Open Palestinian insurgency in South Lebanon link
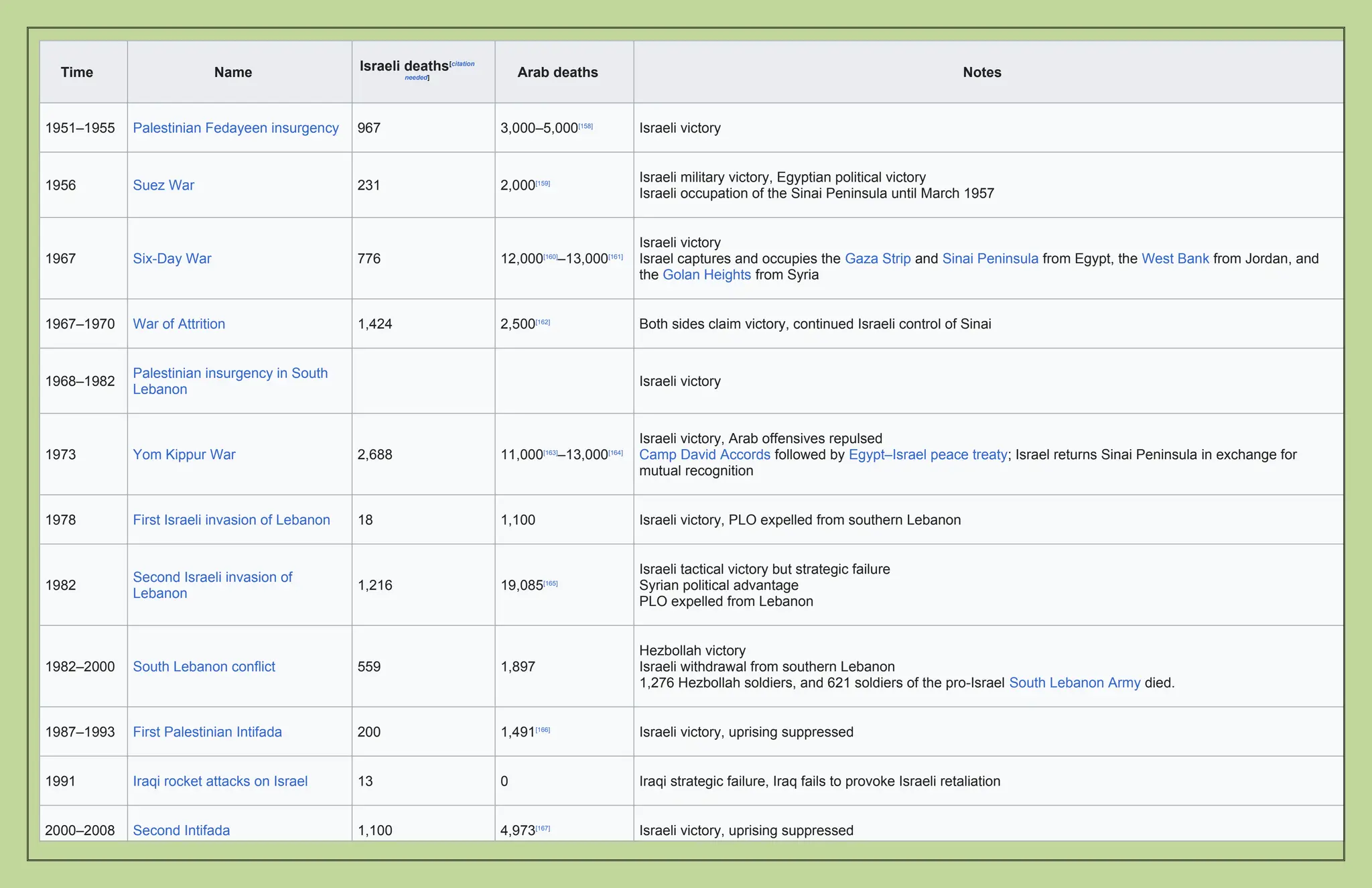The width and height of the screenshot is (1372, 888). coord(230,373)
